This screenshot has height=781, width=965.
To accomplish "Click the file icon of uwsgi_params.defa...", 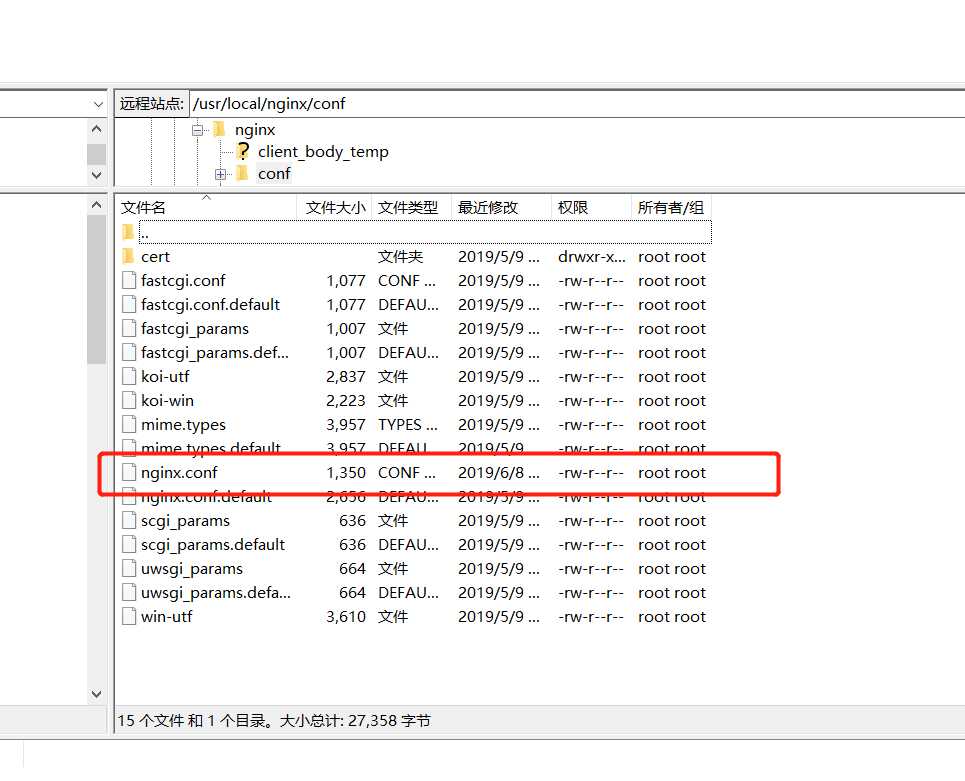I will [129, 593].
